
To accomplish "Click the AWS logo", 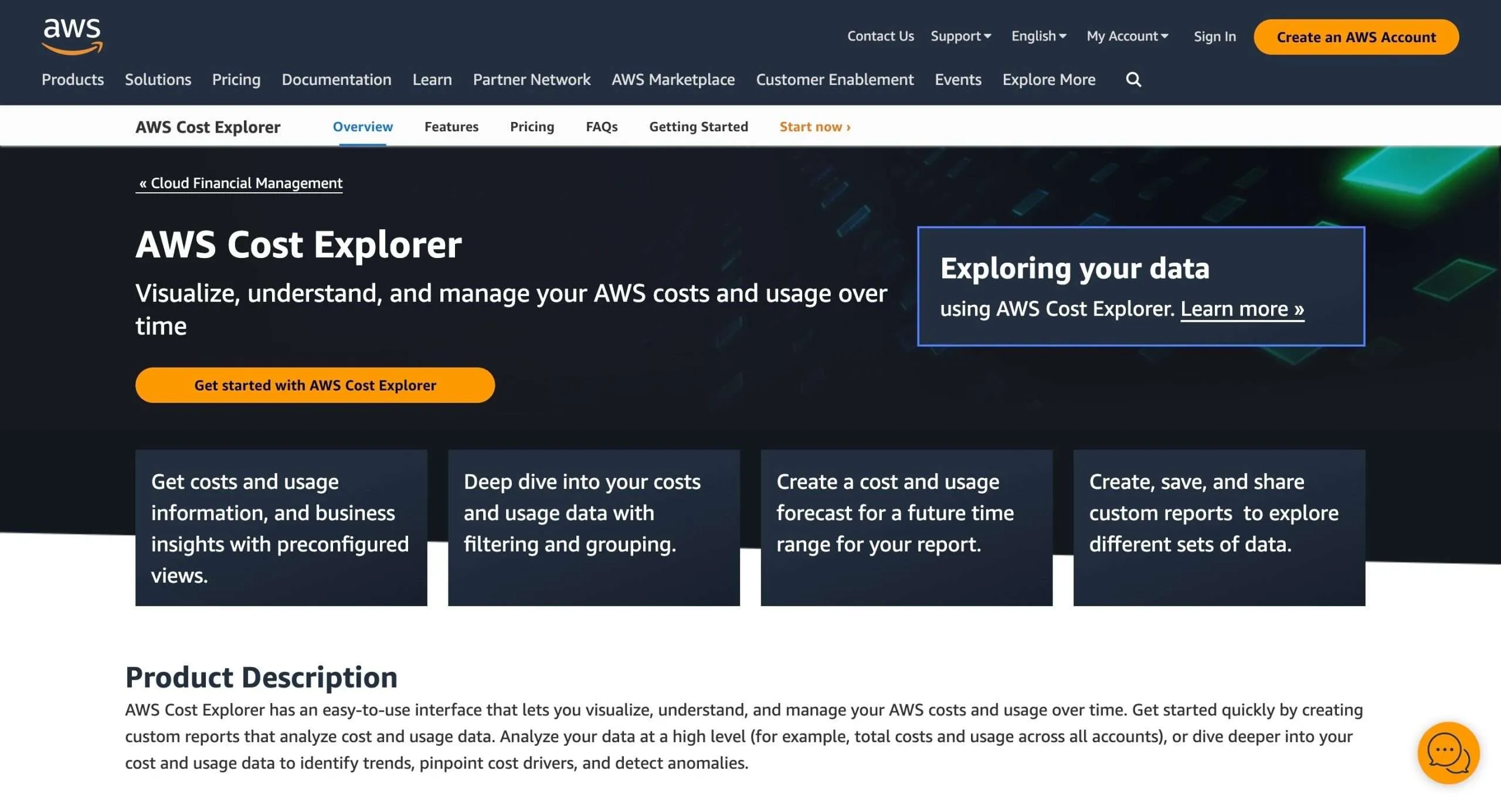I will coord(72,36).
